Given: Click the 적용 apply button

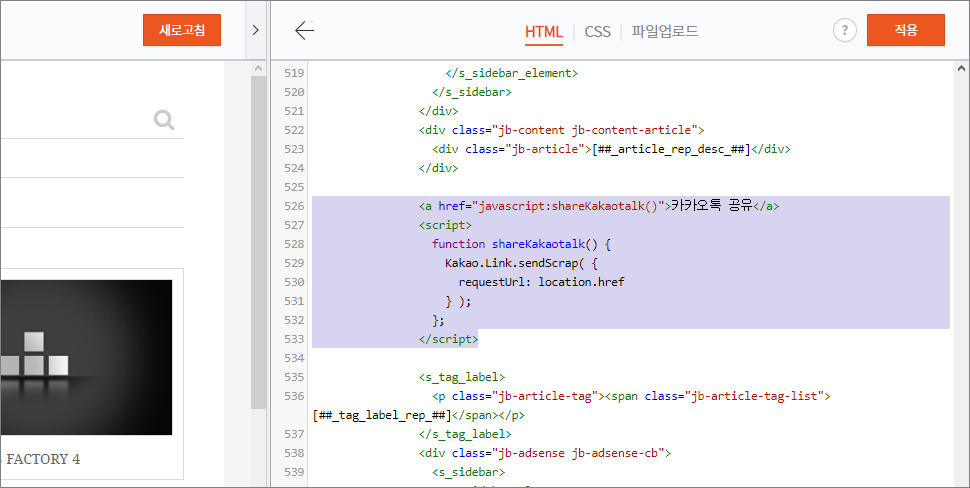Looking at the screenshot, I should [x=906, y=30].
